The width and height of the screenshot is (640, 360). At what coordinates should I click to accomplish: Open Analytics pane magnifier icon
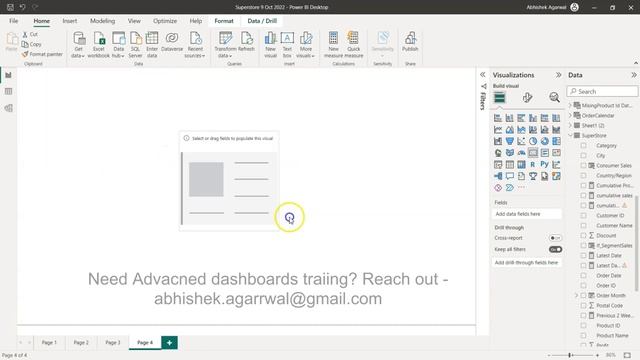pyautogui.click(x=554, y=98)
